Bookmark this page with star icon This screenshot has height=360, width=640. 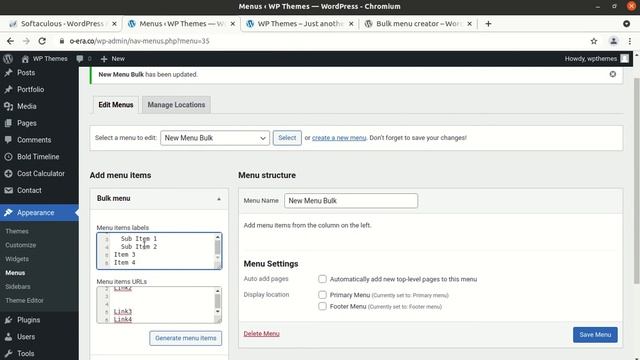click(594, 41)
